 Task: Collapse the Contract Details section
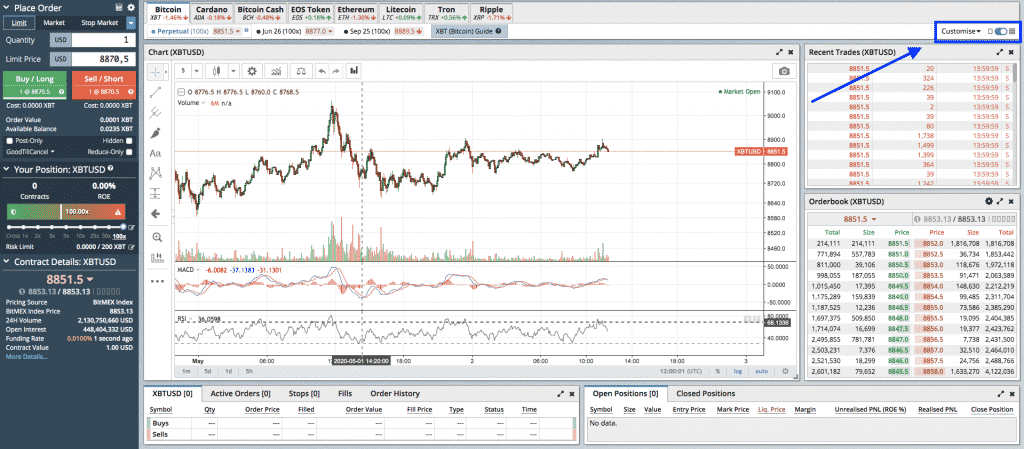point(7,261)
